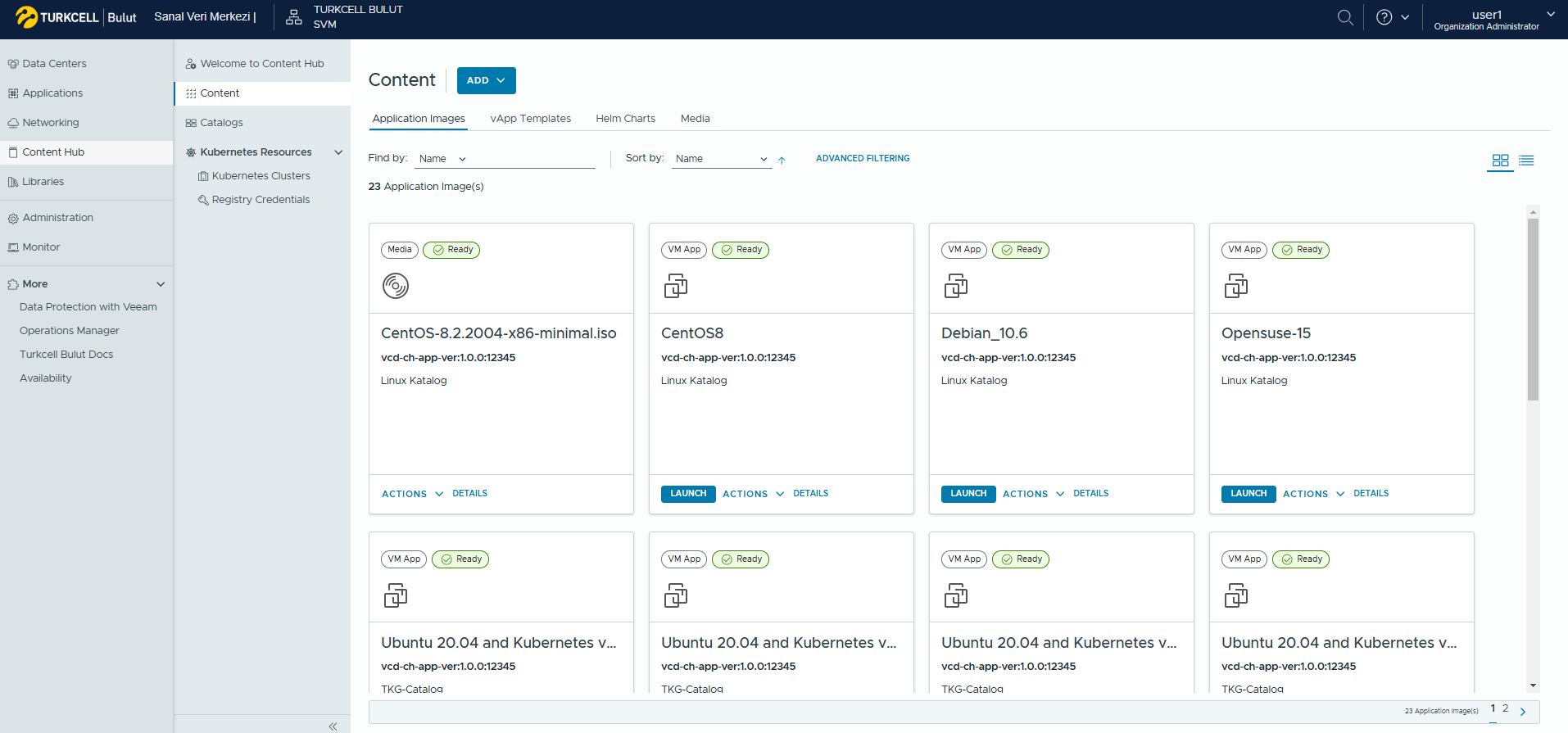Viewport: 1568px width, 733px height.
Task: Go to next page arrow
Action: 1523,712
